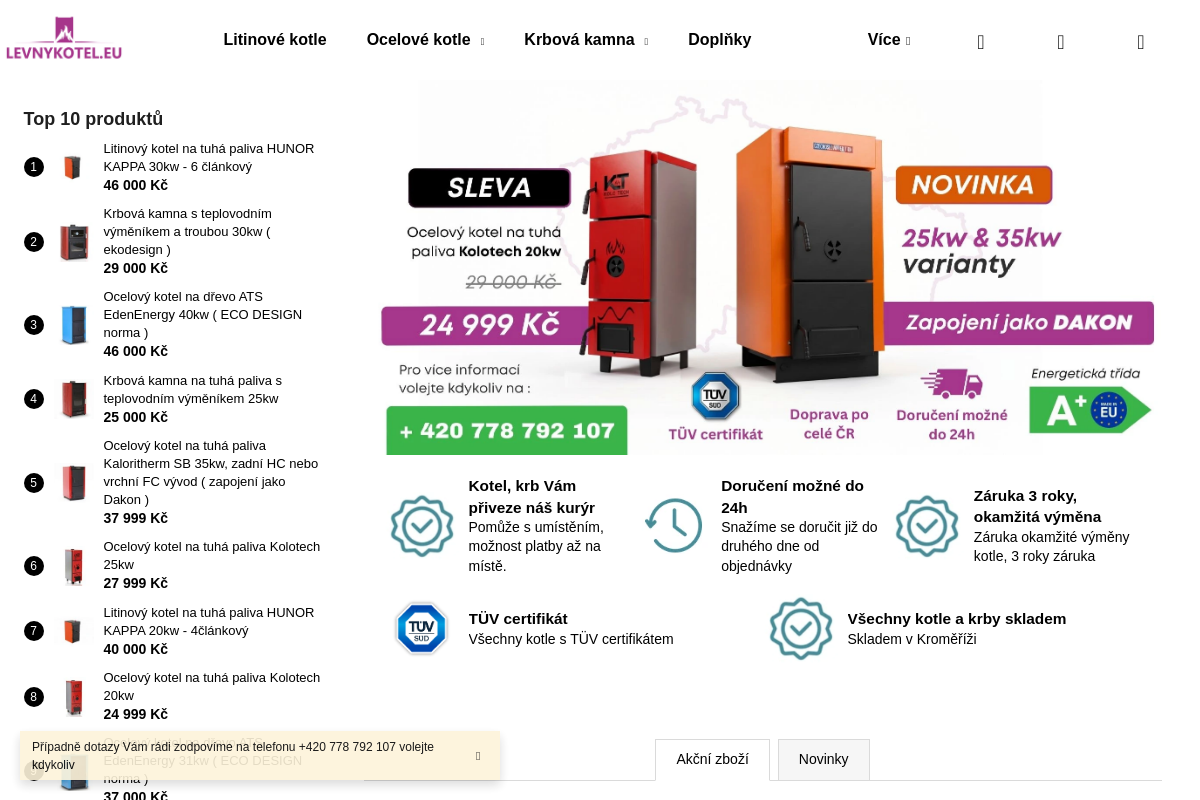Expand the Krbová kamna submenu

(x=646, y=42)
